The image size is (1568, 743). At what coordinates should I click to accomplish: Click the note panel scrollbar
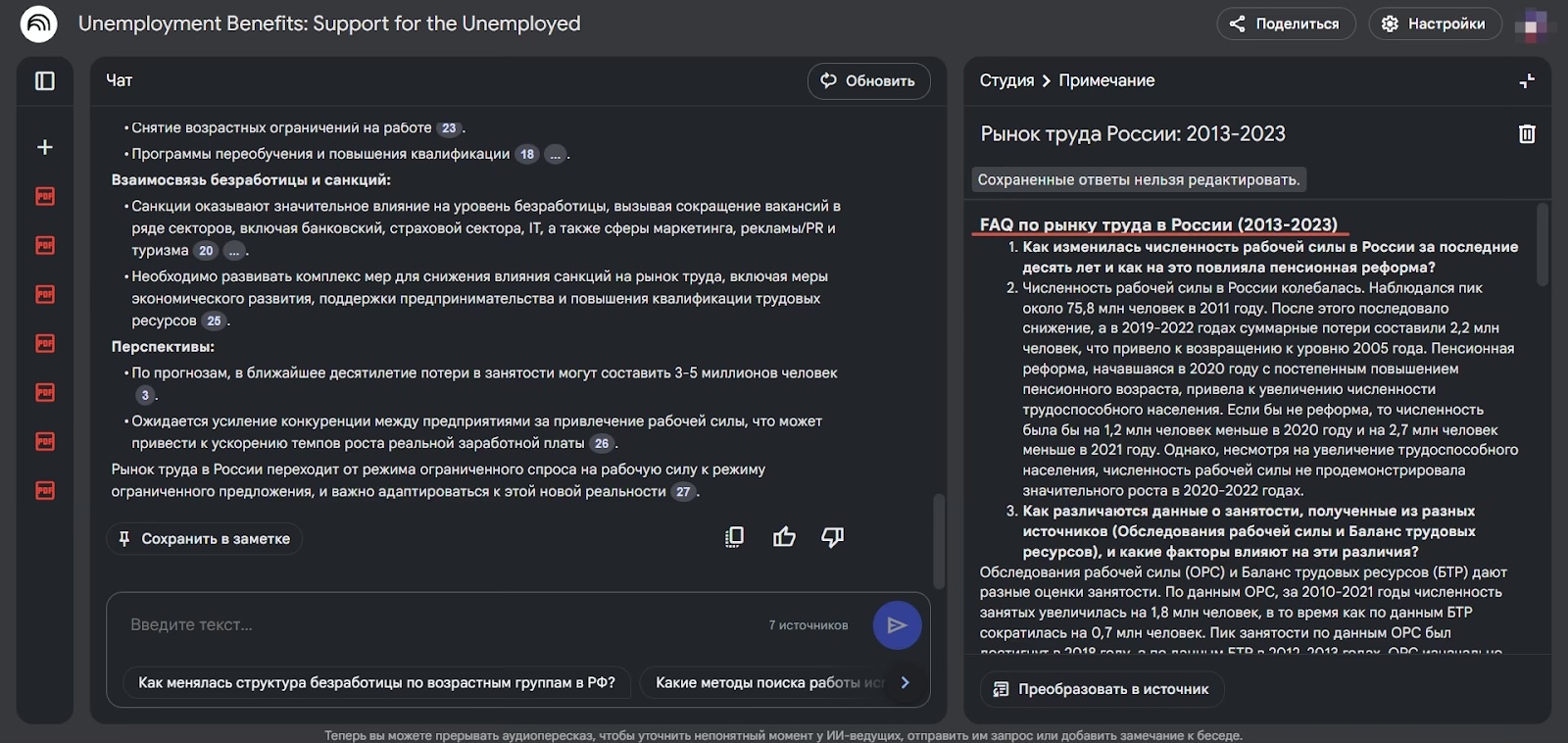coord(1542,245)
